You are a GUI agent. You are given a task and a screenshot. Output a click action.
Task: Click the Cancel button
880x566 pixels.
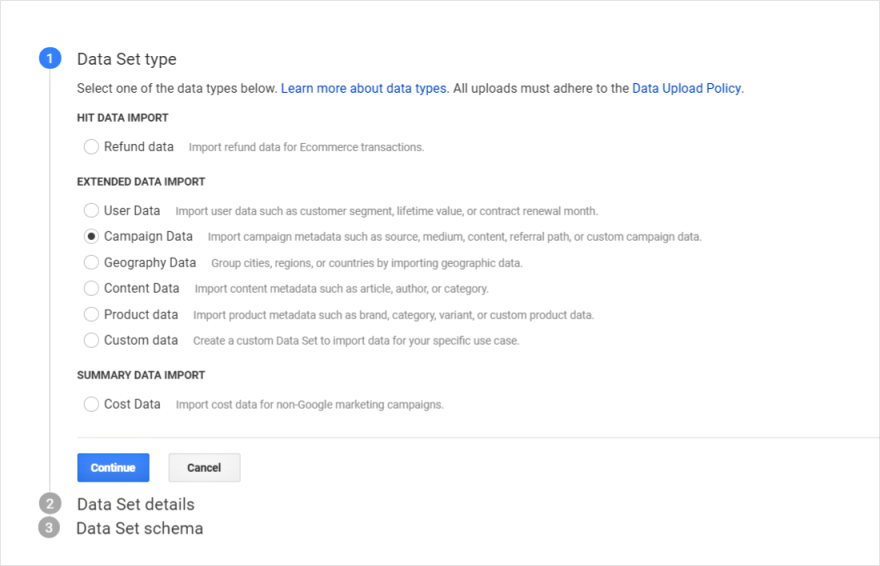(x=204, y=467)
